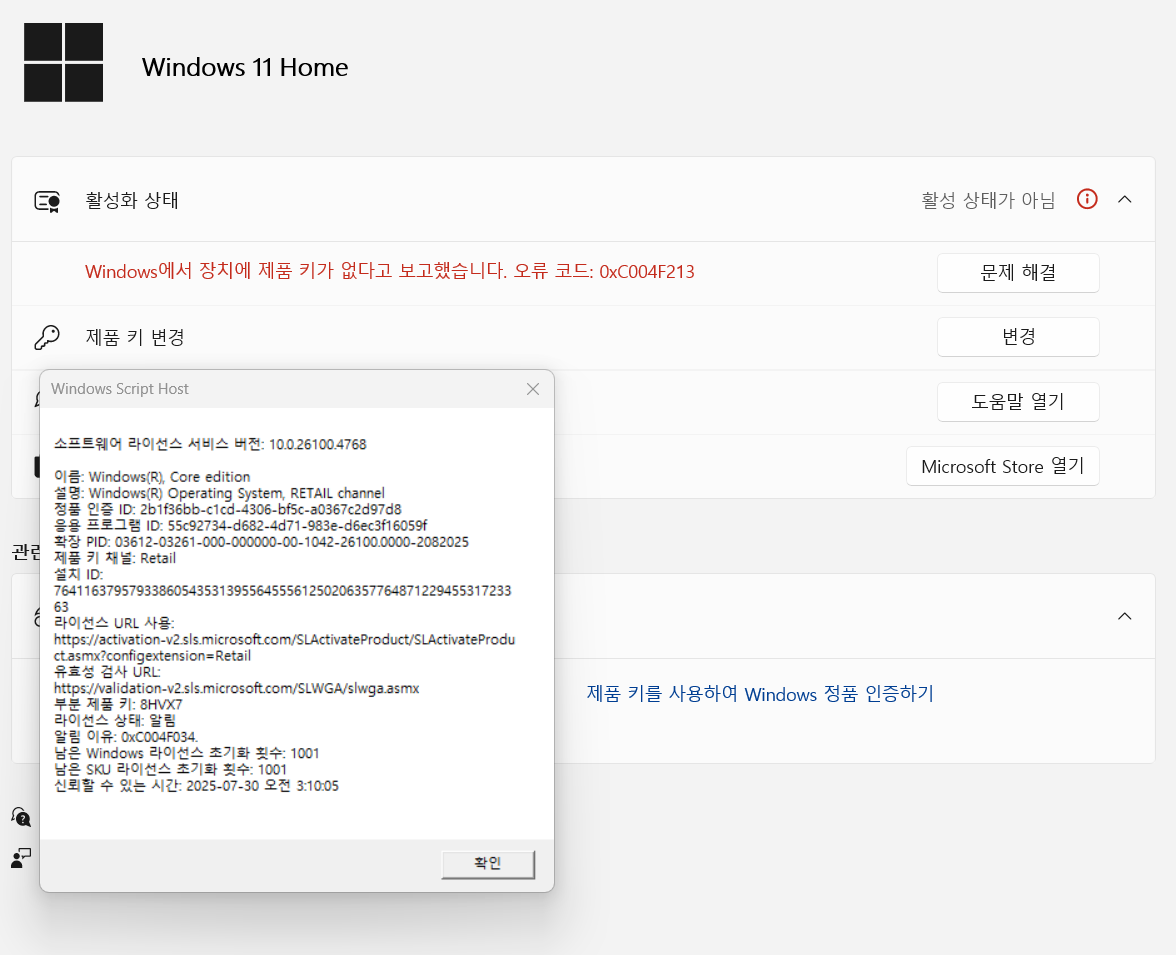Click the 알림 이유: 0xC004F034 line

tap(126, 737)
